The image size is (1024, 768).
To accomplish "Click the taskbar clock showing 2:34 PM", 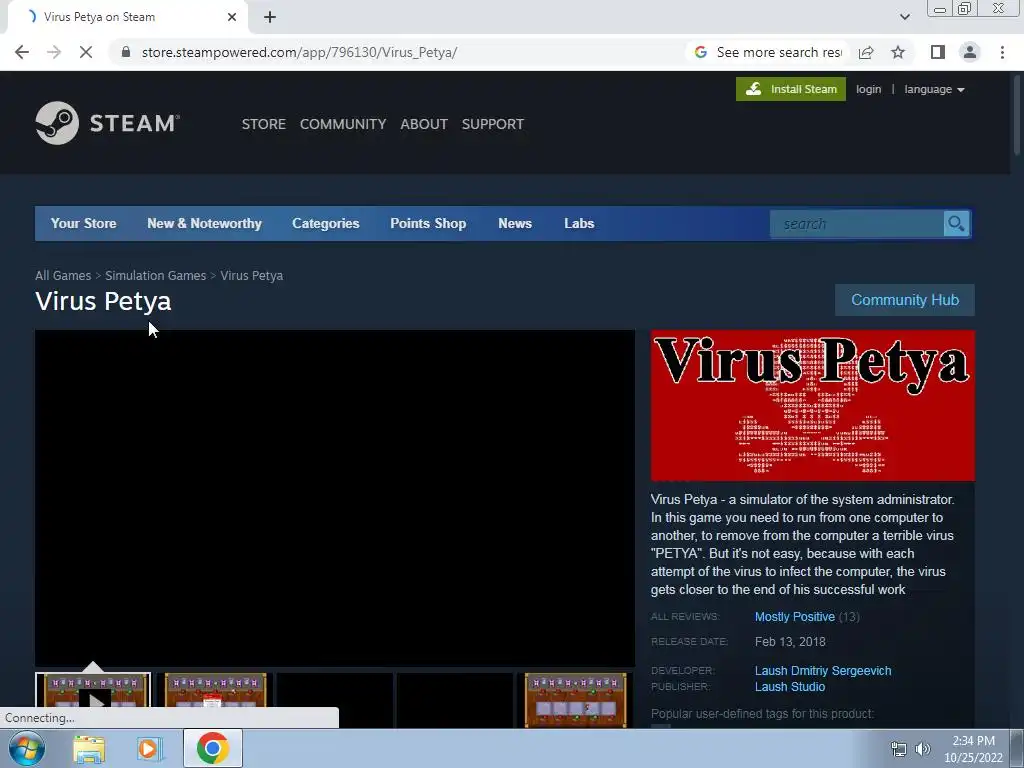I will (973, 749).
